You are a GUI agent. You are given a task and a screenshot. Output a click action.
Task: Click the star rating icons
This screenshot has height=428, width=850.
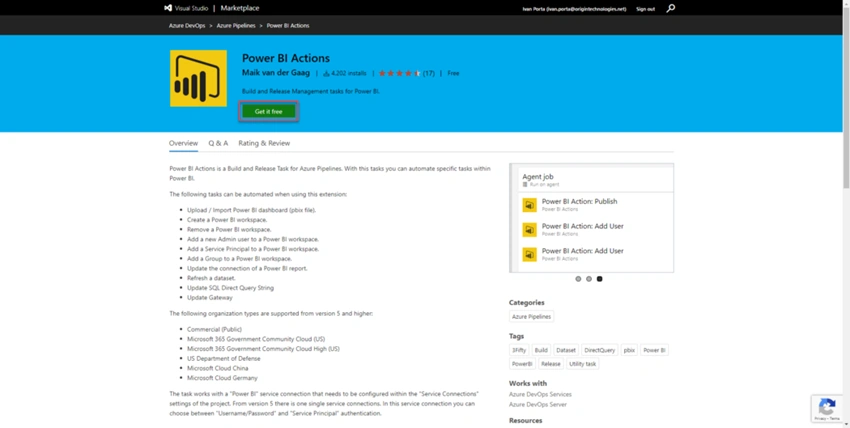point(399,73)
